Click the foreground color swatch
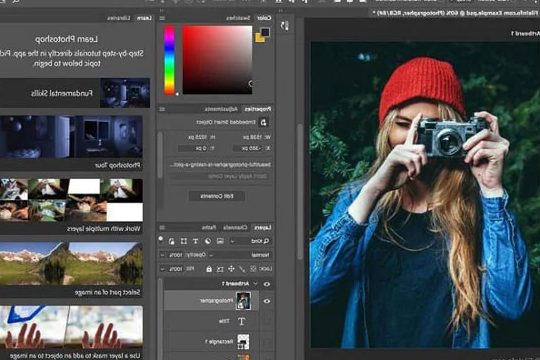This screenshot has height=360, width=540. (x=265, y=32)
